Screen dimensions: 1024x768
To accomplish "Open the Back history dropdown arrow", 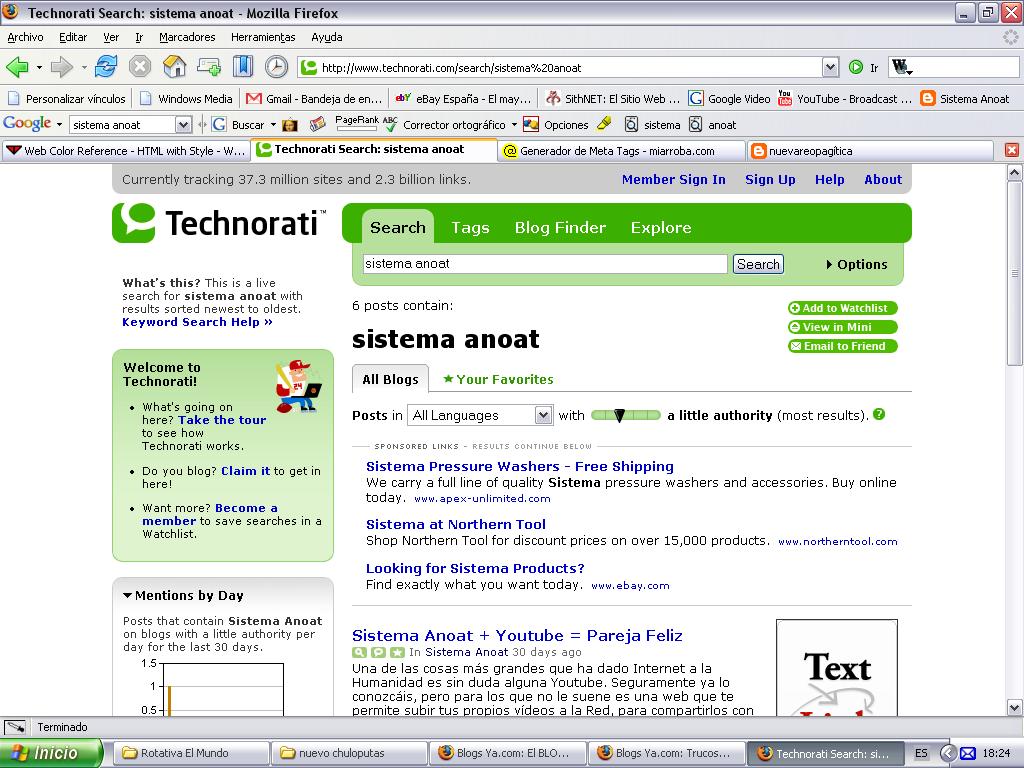I will point(39,67).
